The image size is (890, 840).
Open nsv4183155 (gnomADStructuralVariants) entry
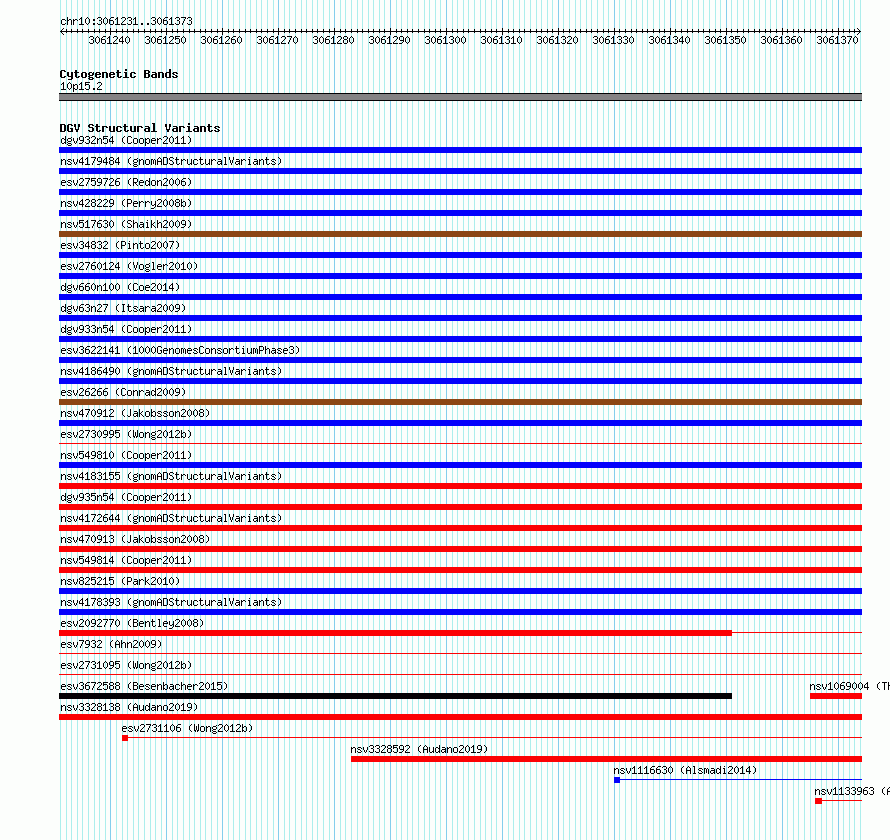[x=171, y=476]
